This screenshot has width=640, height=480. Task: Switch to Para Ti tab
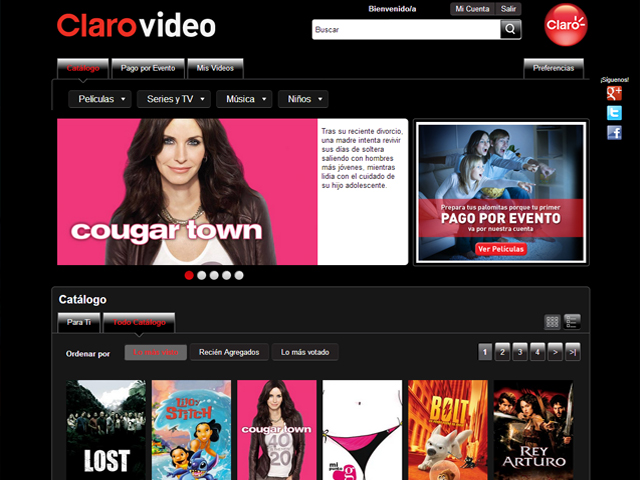[79, 322]
